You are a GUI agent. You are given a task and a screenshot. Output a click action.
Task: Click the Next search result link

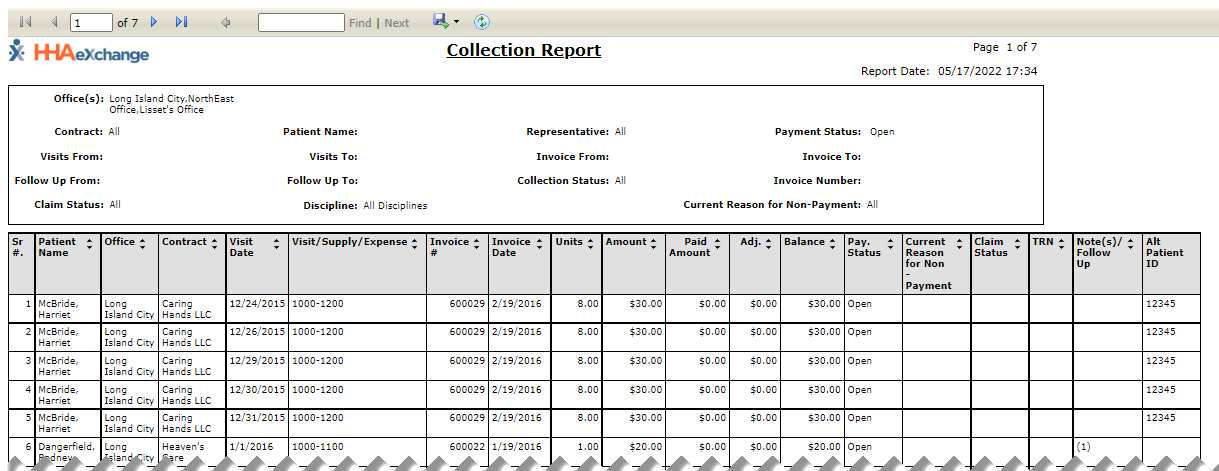point(397,23)
